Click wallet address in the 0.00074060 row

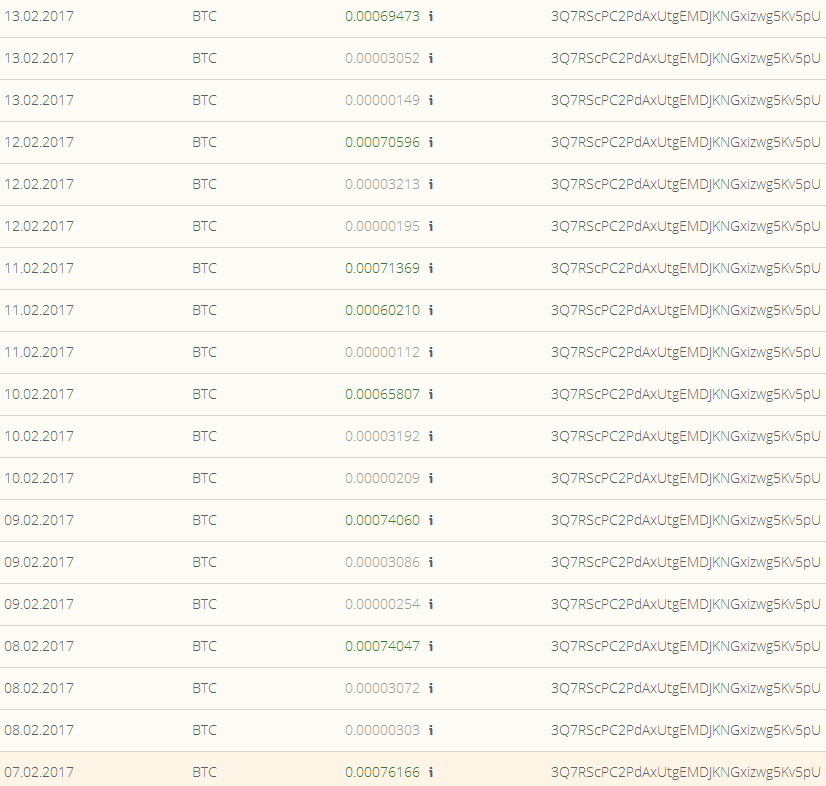tap(686, 520)
